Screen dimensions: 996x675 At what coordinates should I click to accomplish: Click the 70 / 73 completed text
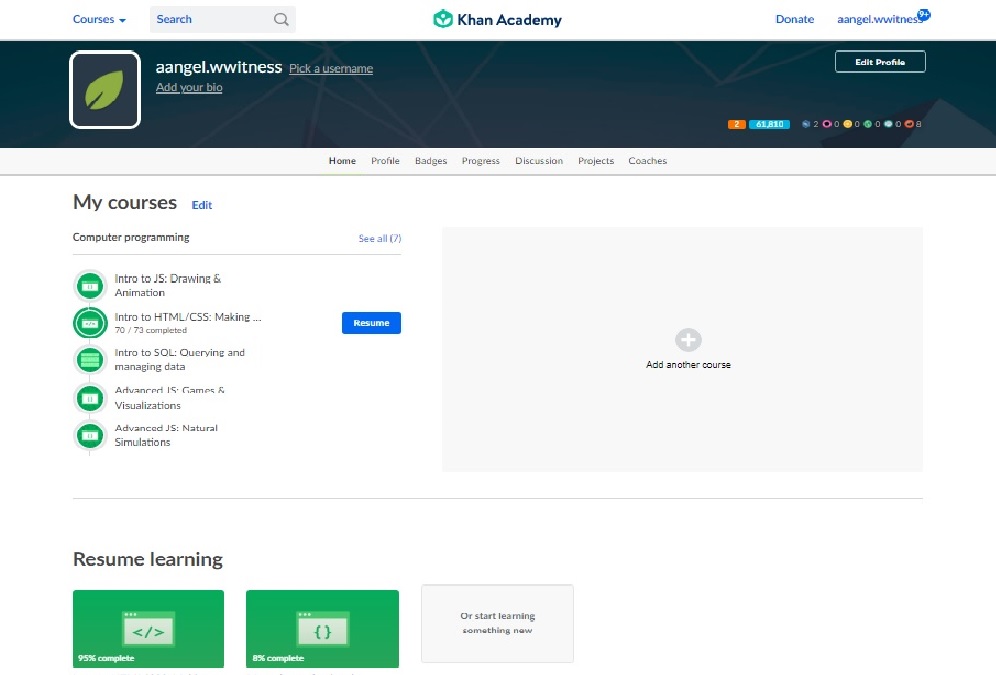point(151,330)
